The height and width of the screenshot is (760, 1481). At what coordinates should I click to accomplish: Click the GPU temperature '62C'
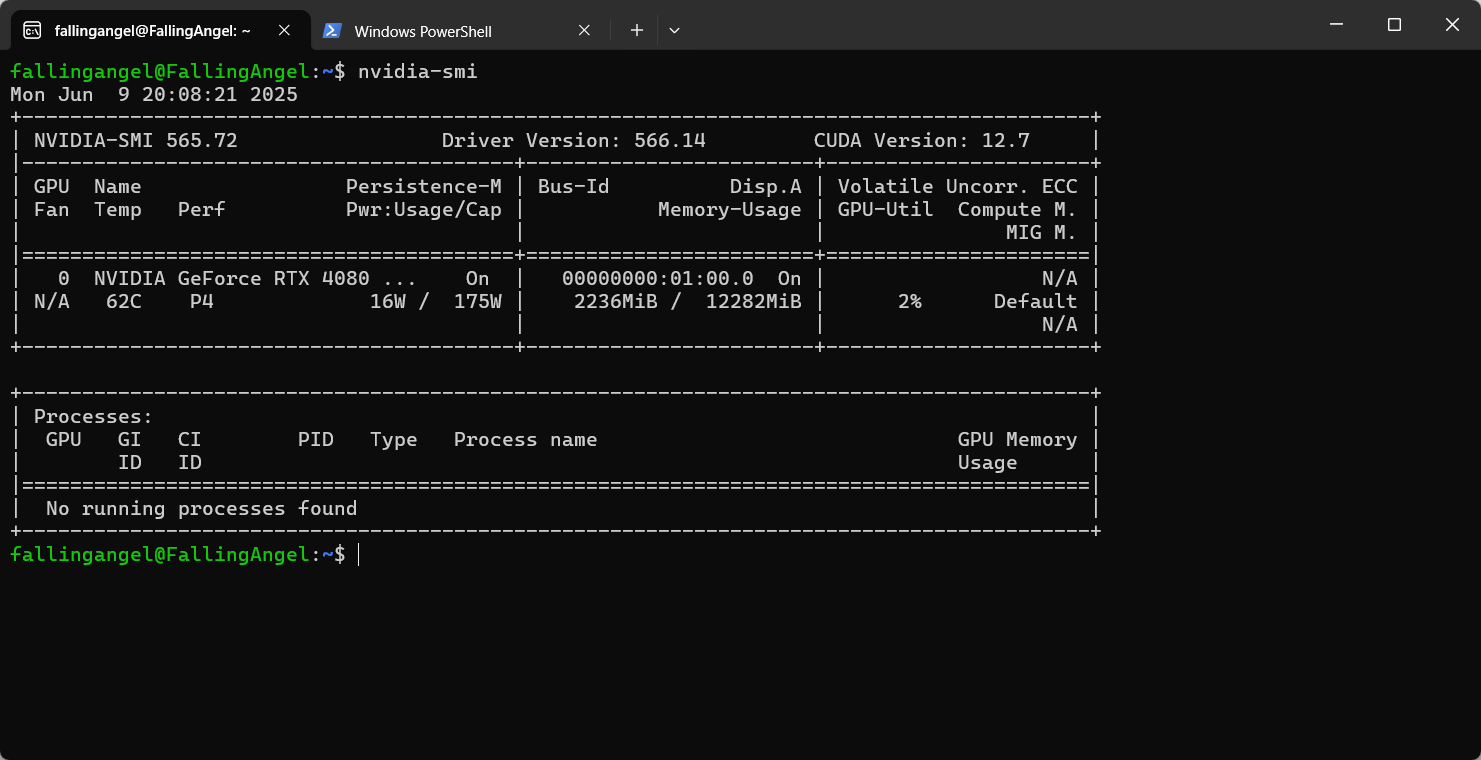pyautogui.click(x=124, y=302)
